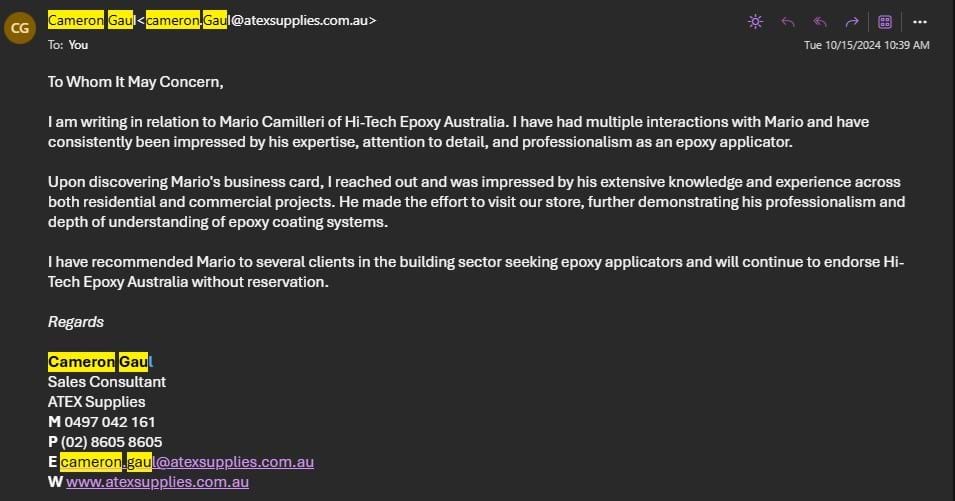Click the phone number (02) 8605 8605
The width and height of the screenshot is (955, 501).
(x=111, y=442)
